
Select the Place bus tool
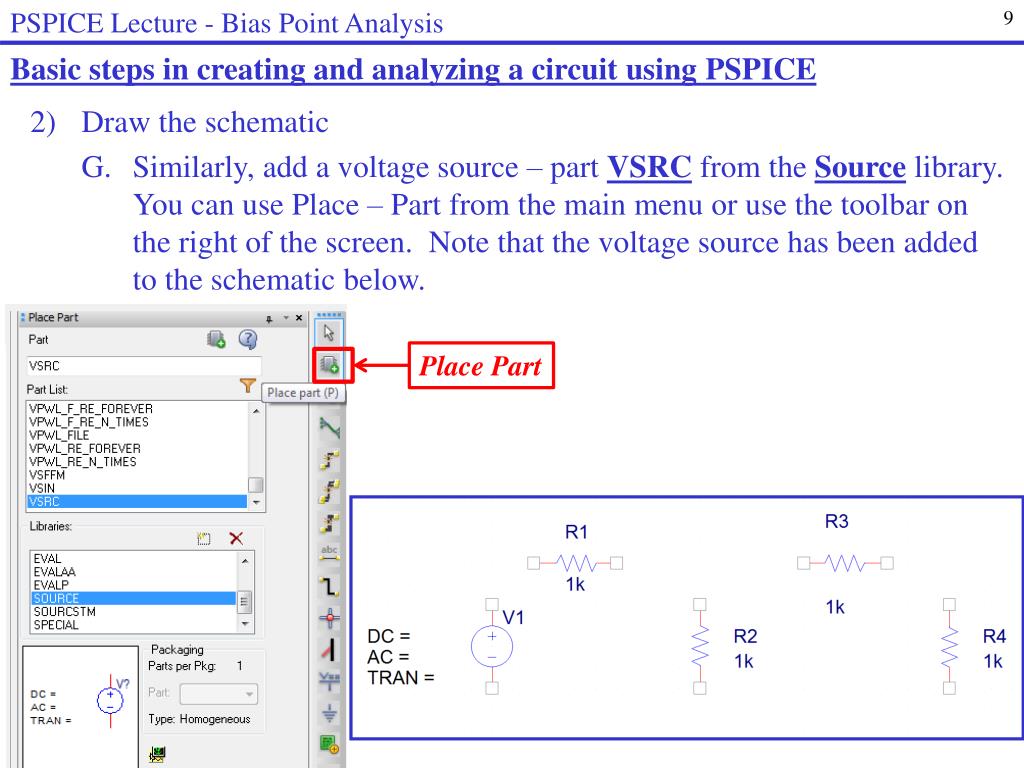pos(330,586)
